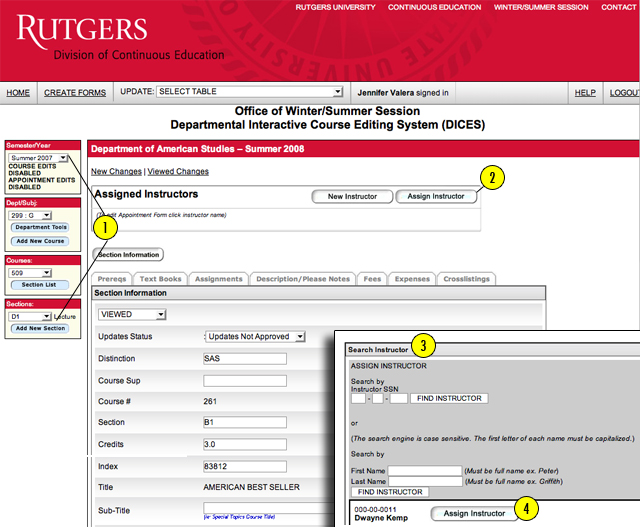The width and height of the screenshot is (640, 527).
Task: Open Contact top link
Action: 618,7
